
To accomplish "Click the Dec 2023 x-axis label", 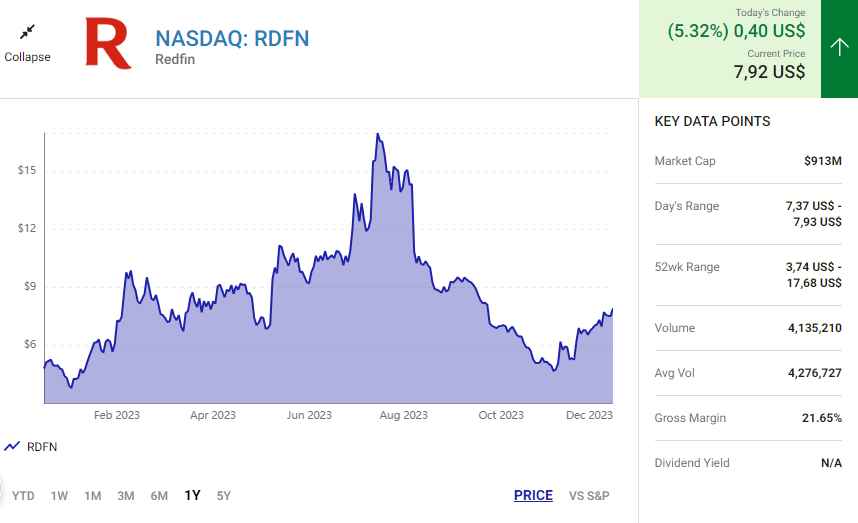I will 589,415.
